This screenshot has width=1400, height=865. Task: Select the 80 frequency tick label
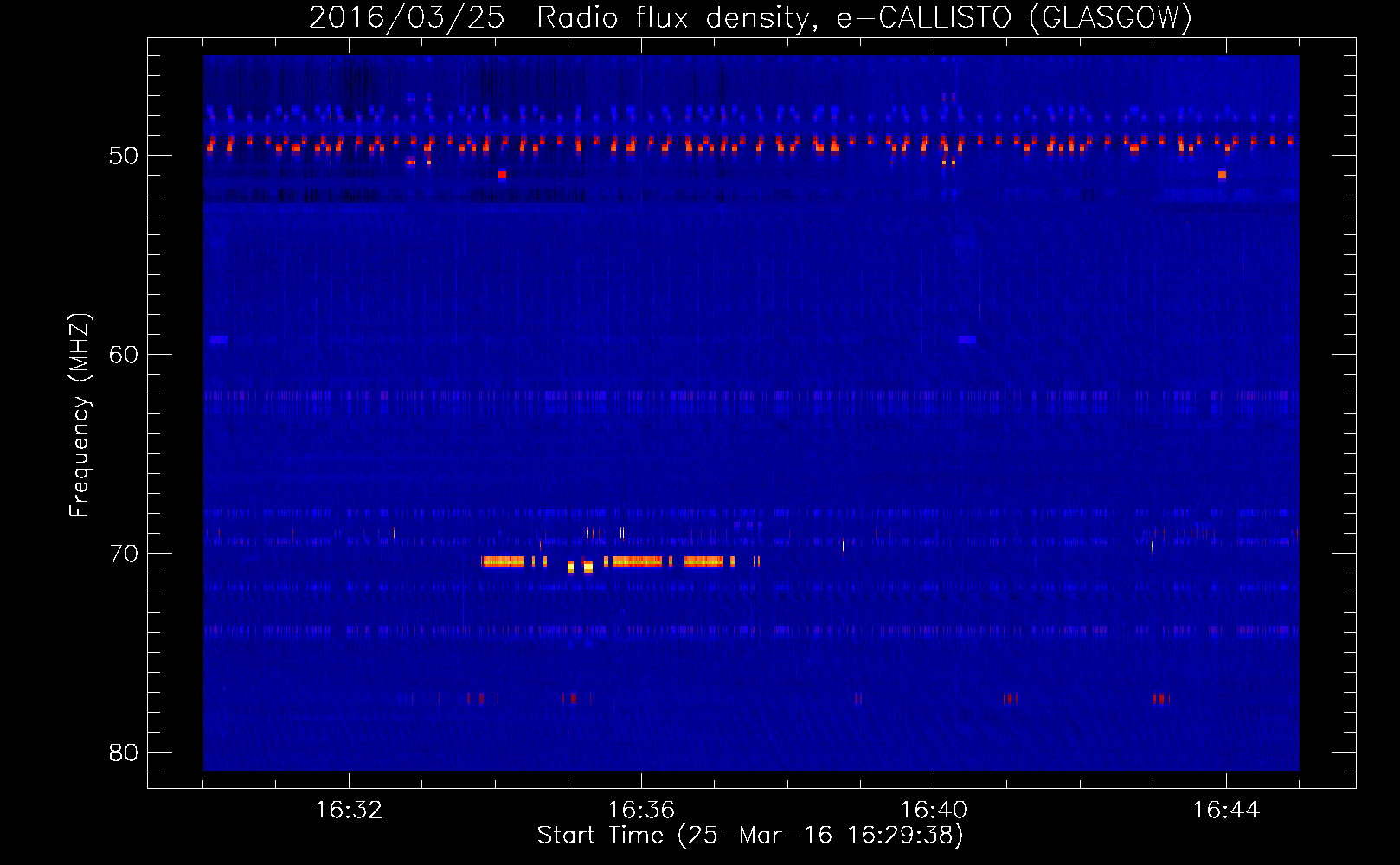point(124,753)
